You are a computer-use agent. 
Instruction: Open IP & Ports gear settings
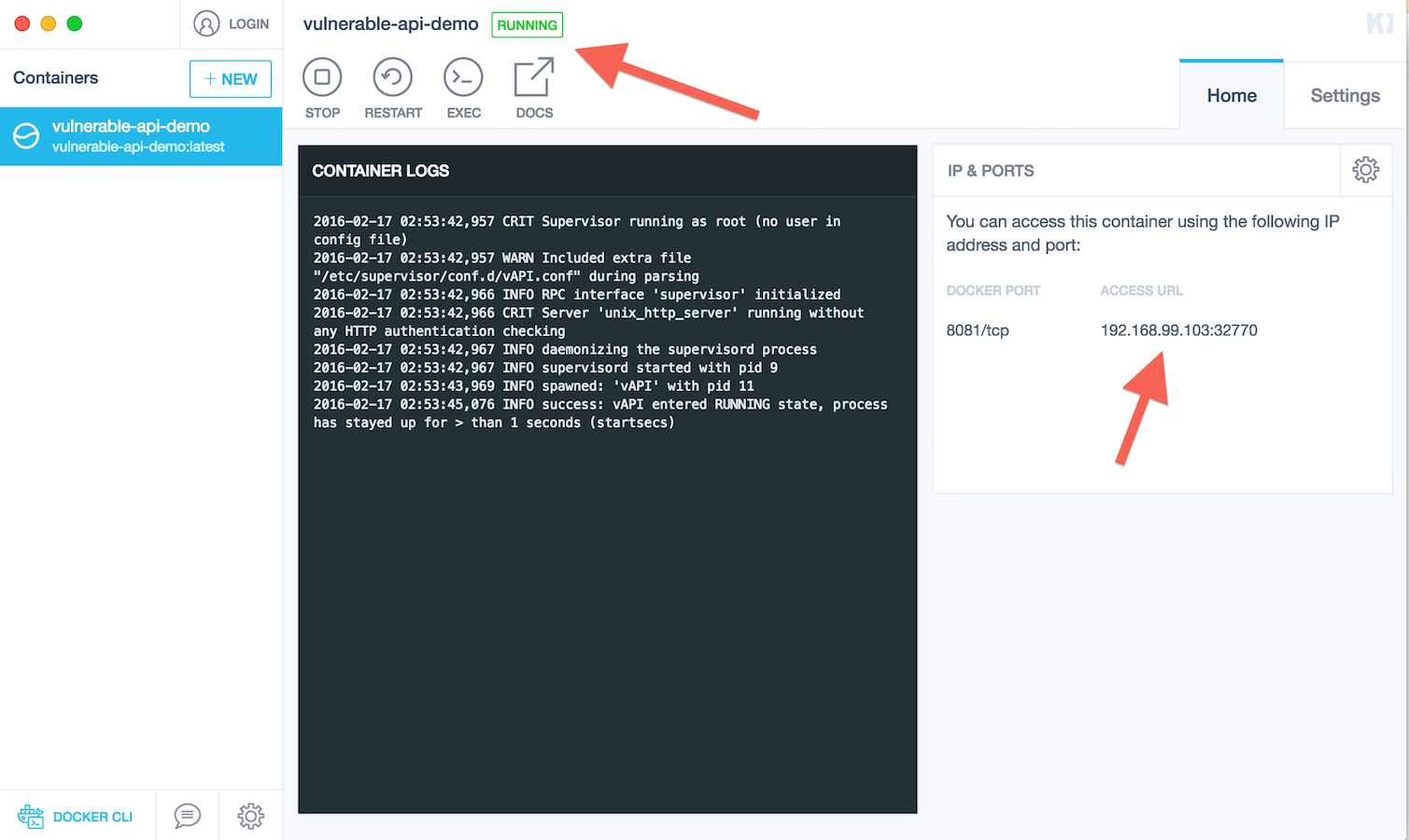(x=1365, y=170)
